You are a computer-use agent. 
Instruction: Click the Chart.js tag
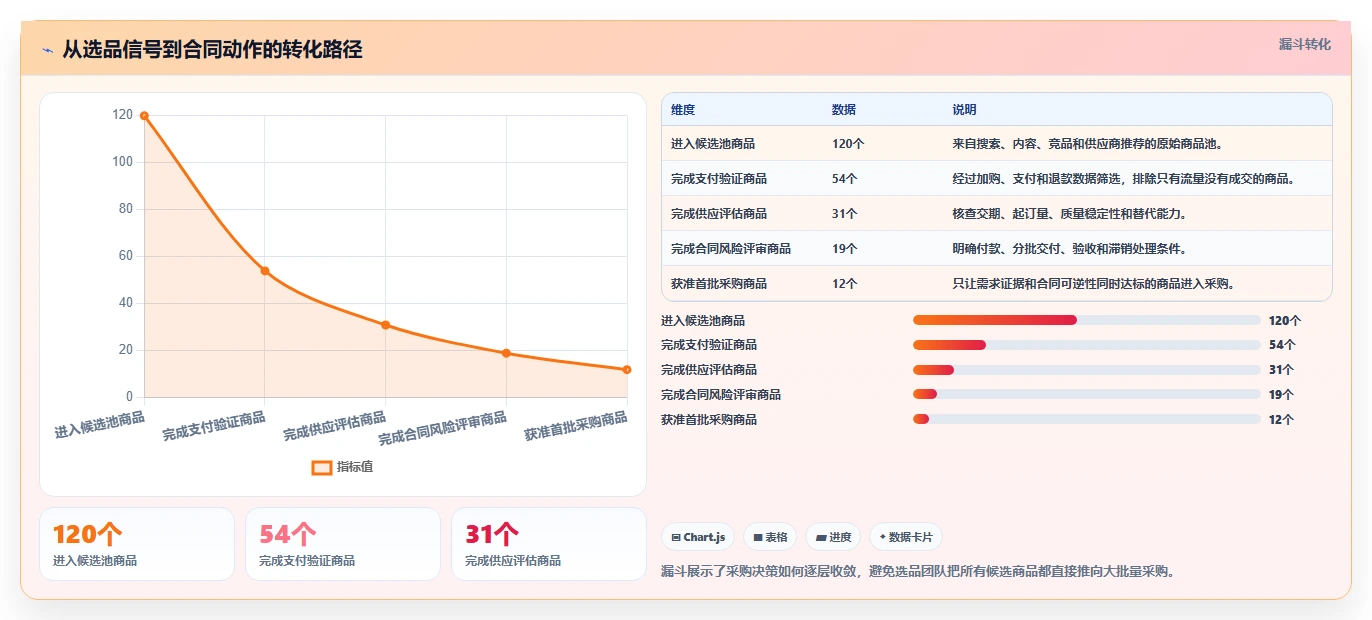pyautogui.click(x=698, y=537)
